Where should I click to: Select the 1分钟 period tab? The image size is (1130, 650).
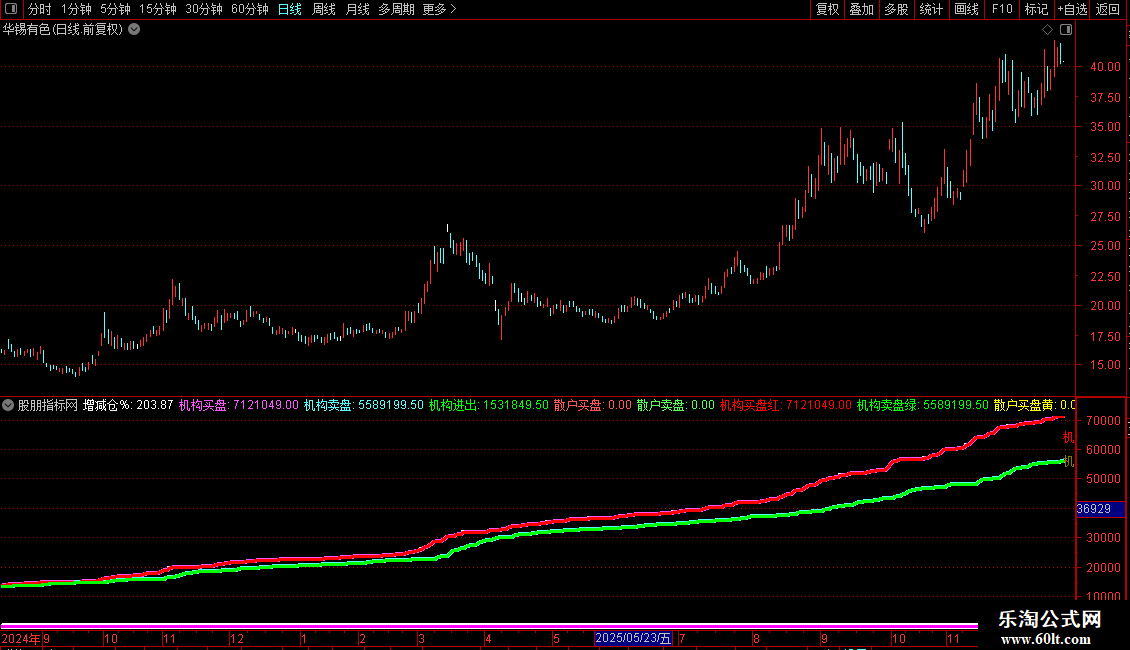pyautogui.click(x=76, y=9)
